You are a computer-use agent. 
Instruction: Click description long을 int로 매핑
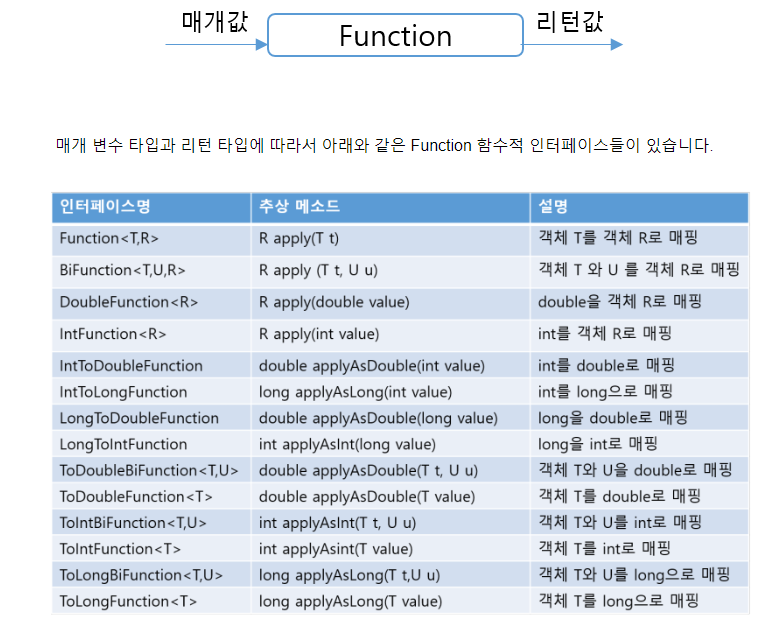[x=639, y=444]
